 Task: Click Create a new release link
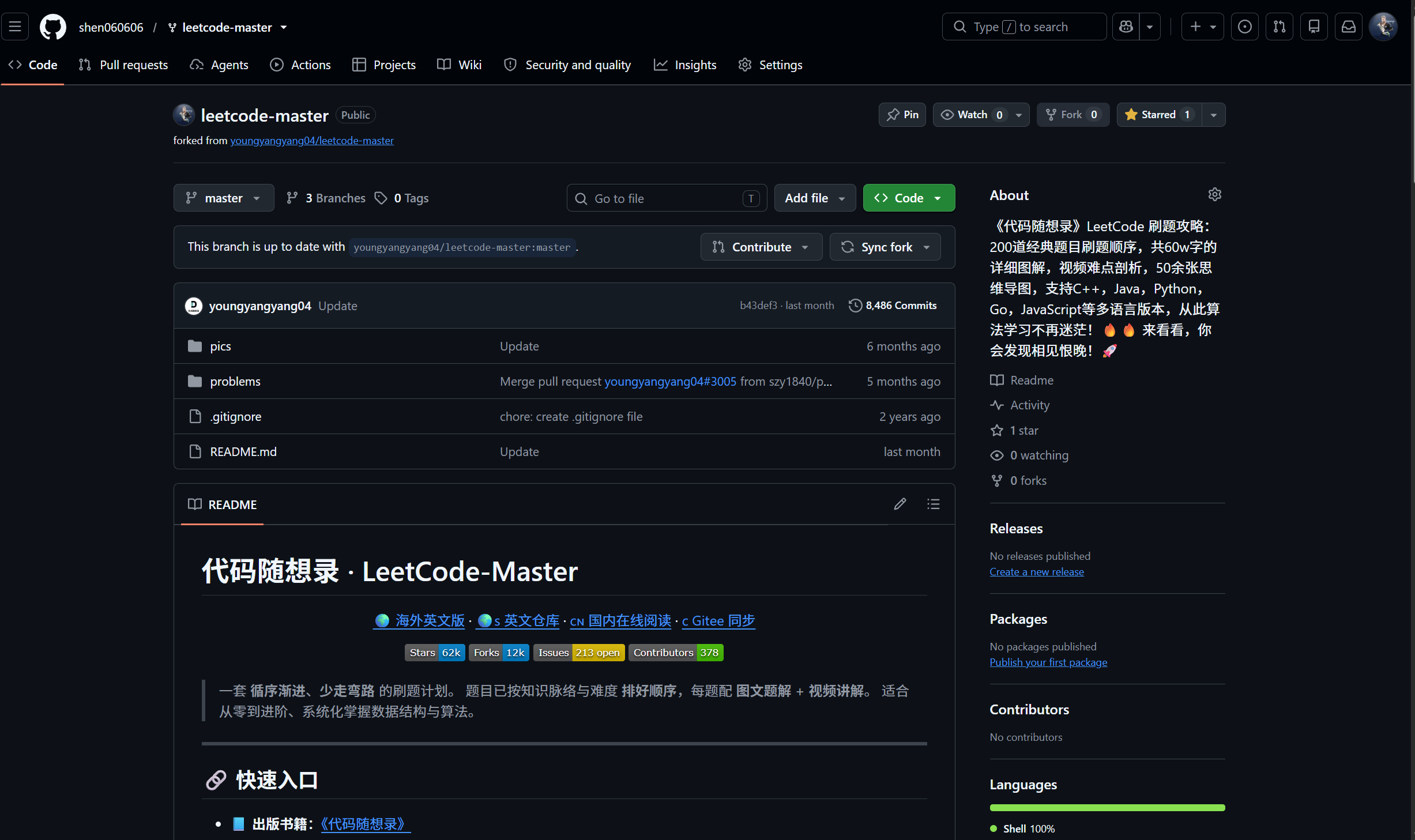(x=1037, y=572)
